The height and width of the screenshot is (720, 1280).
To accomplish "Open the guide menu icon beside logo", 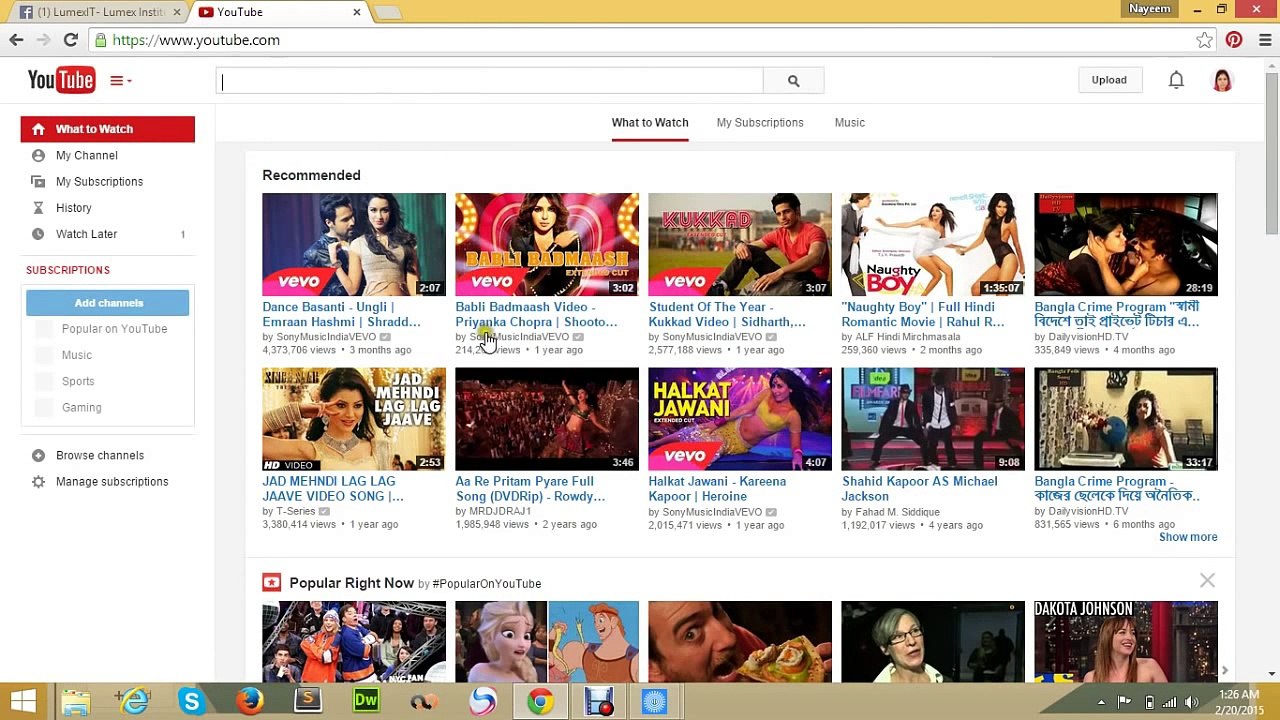I will (x=120, y=81).
